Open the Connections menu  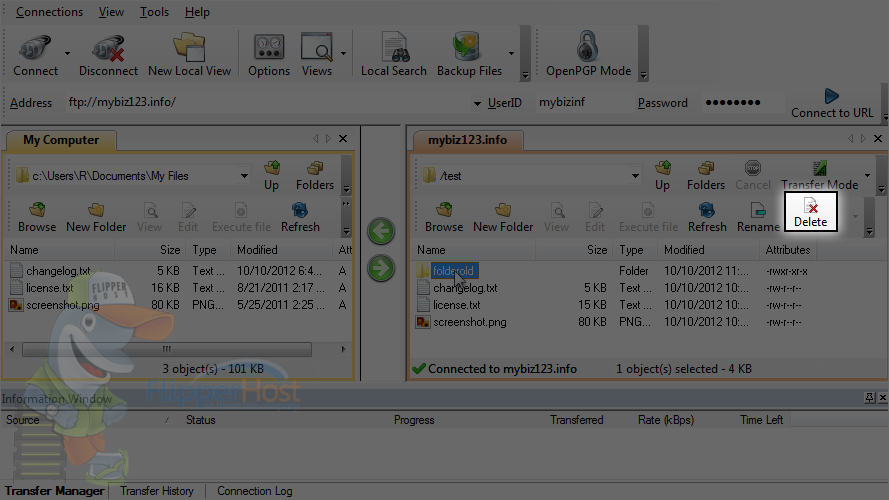click(x=49, y=12)
